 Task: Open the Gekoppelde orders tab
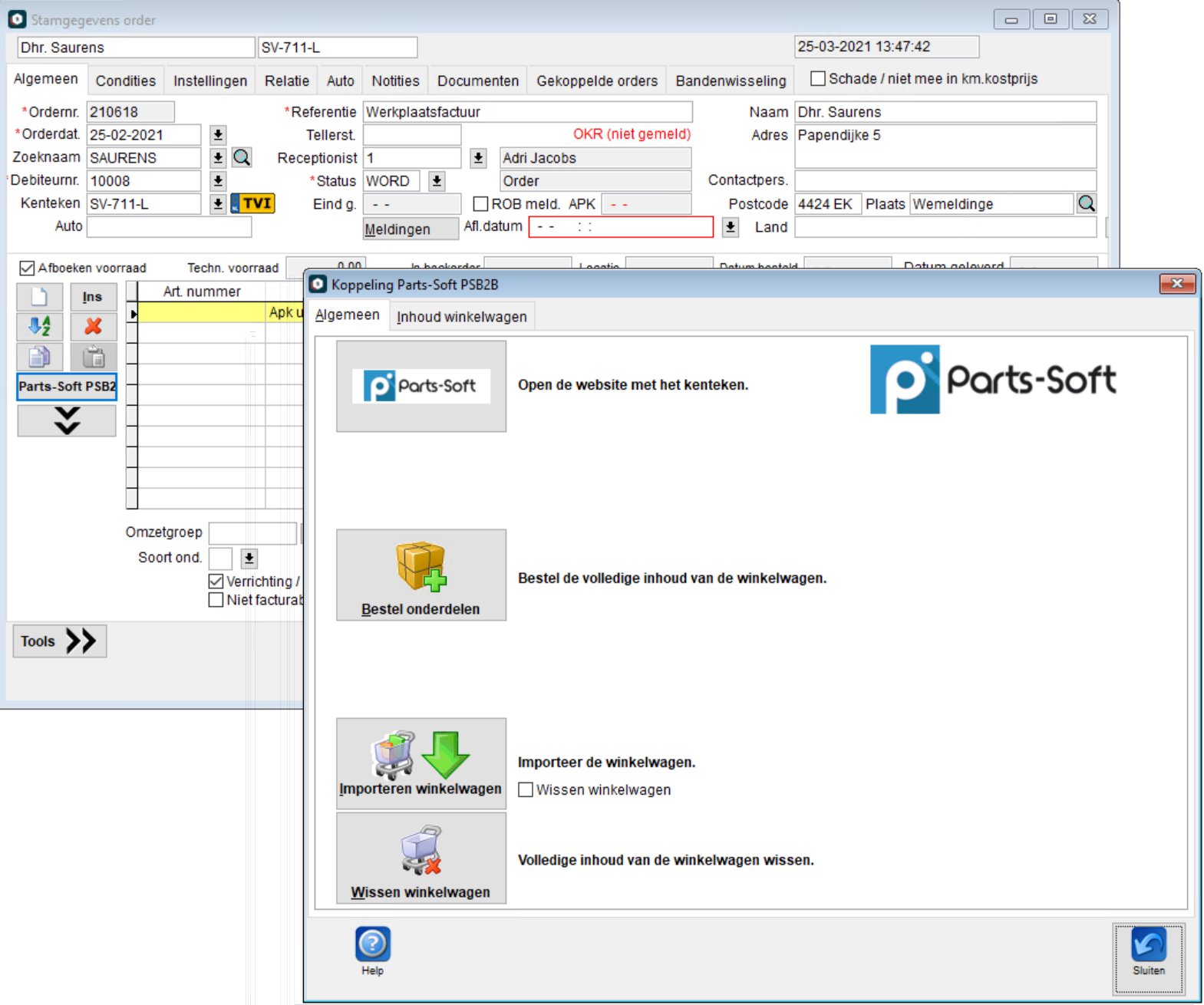(x=597, y=81)
